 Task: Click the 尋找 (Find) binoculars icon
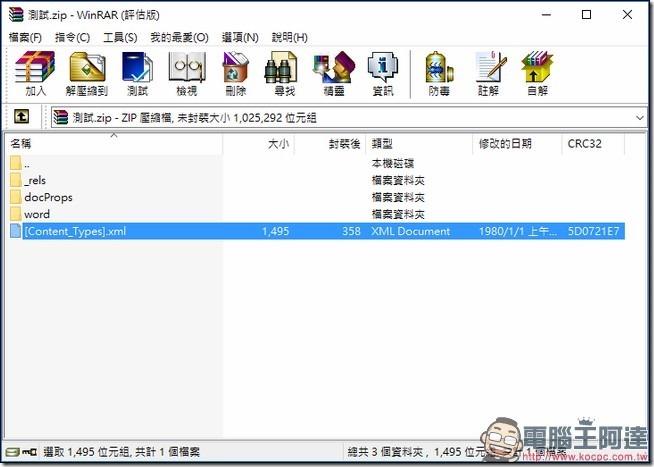coord(282,67)
